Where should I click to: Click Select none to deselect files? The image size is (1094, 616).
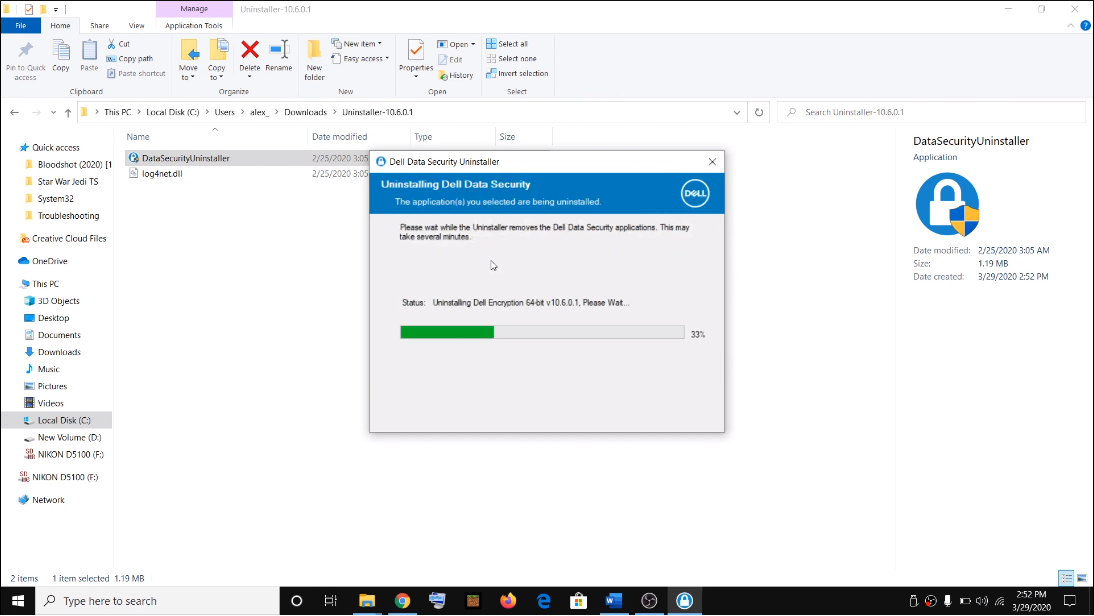(508, 58)
